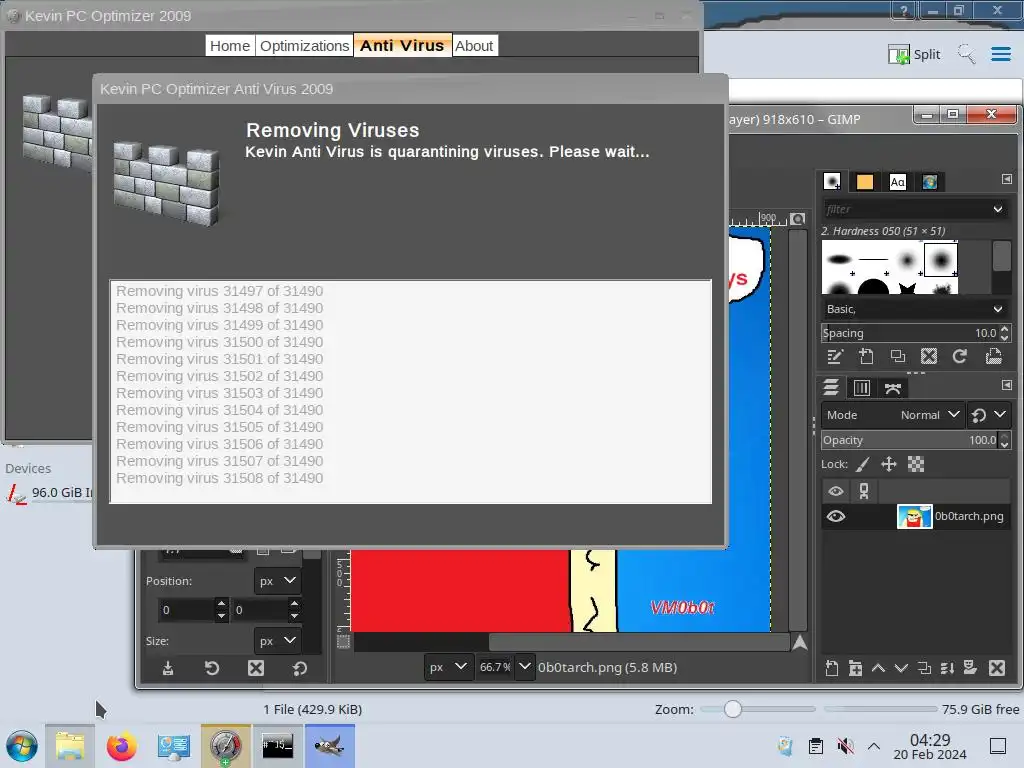The height and width of the screenshot is (768, 1024).
Task: Add a layer mask
Action: tap(970, 668)
